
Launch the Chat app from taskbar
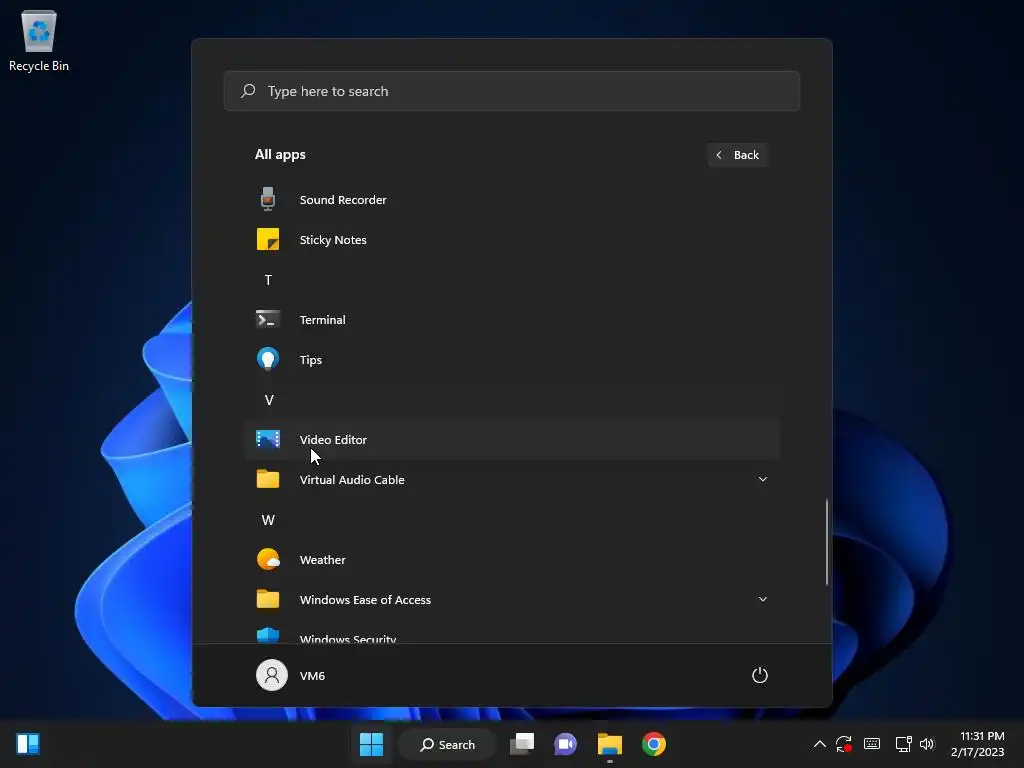point(566,744)
